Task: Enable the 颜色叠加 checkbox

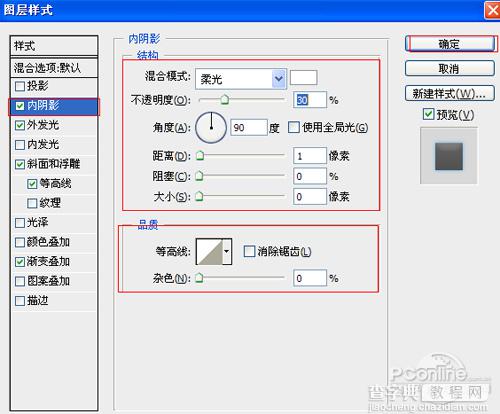Action: click(20, 242)
